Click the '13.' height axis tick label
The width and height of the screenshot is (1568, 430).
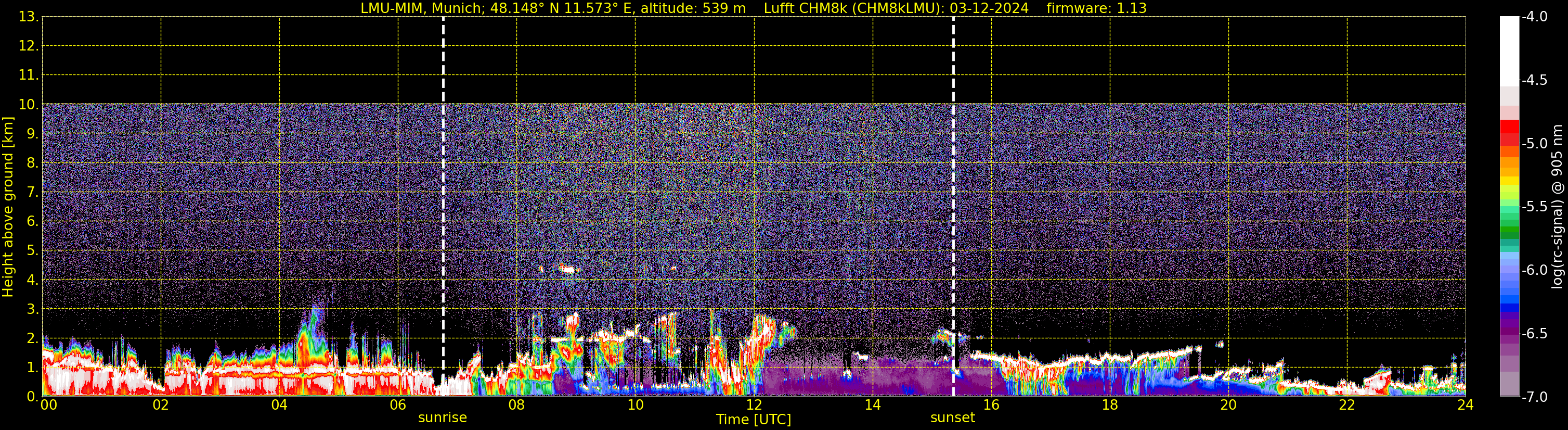[29, 17]
